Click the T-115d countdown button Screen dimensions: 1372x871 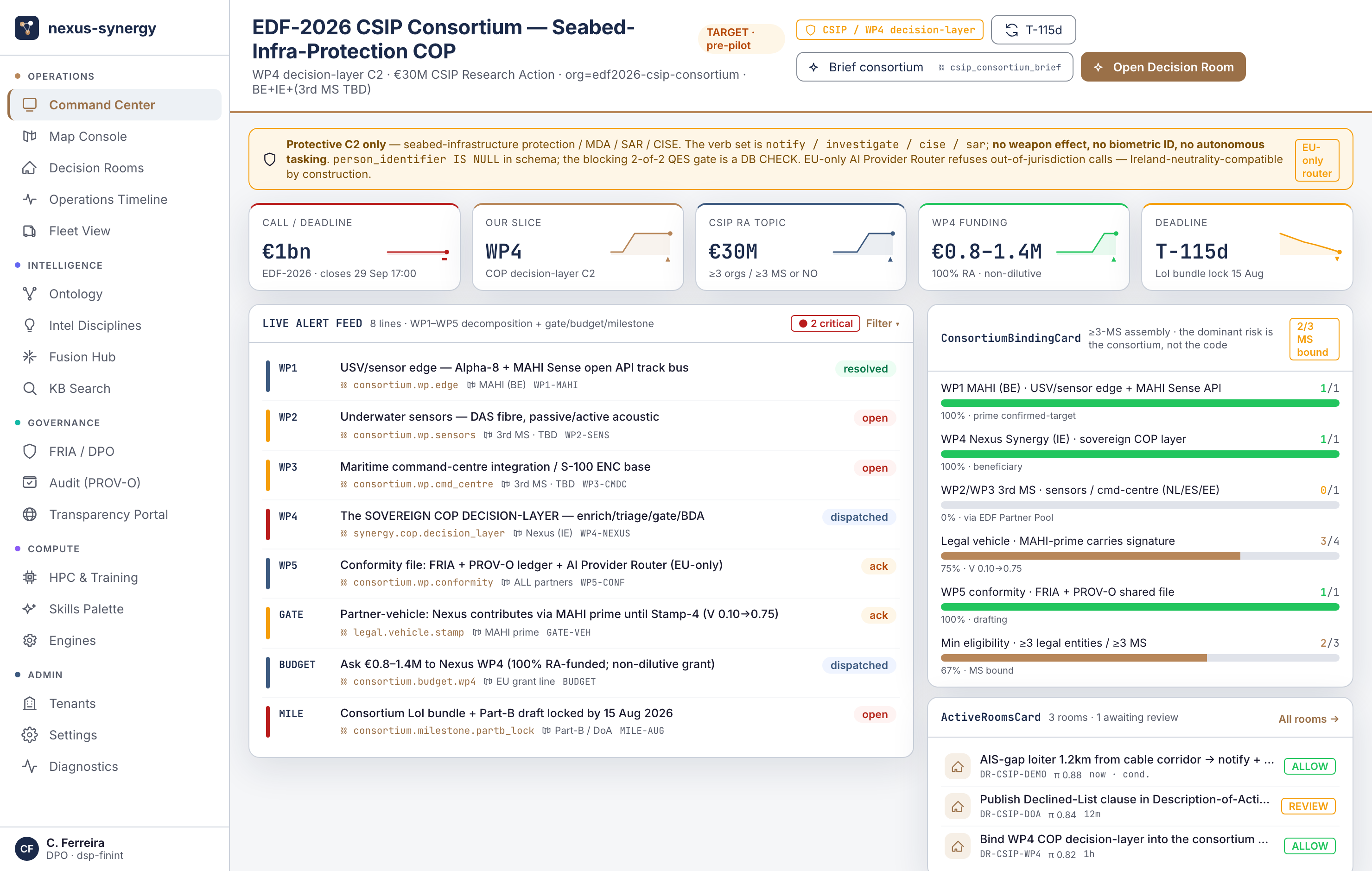point(1033,30)
